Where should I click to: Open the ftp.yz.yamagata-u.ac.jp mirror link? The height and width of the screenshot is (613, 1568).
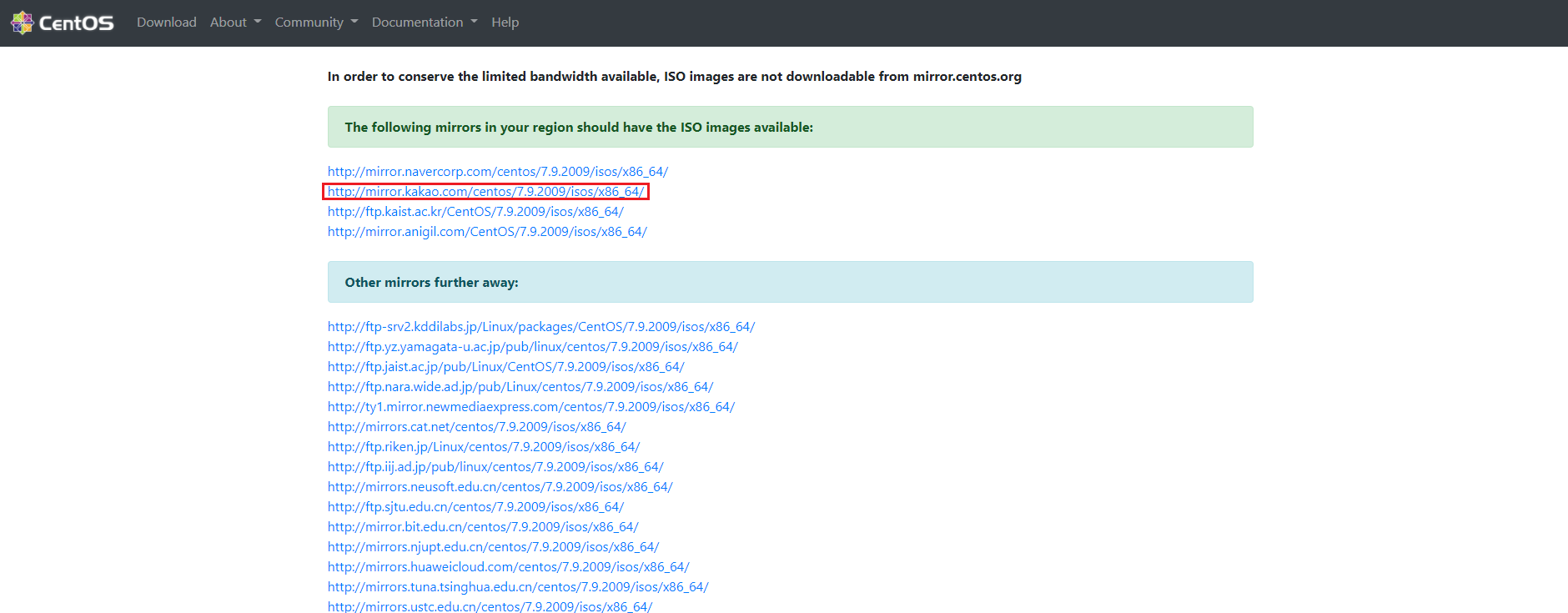click(x=533, y=347)
